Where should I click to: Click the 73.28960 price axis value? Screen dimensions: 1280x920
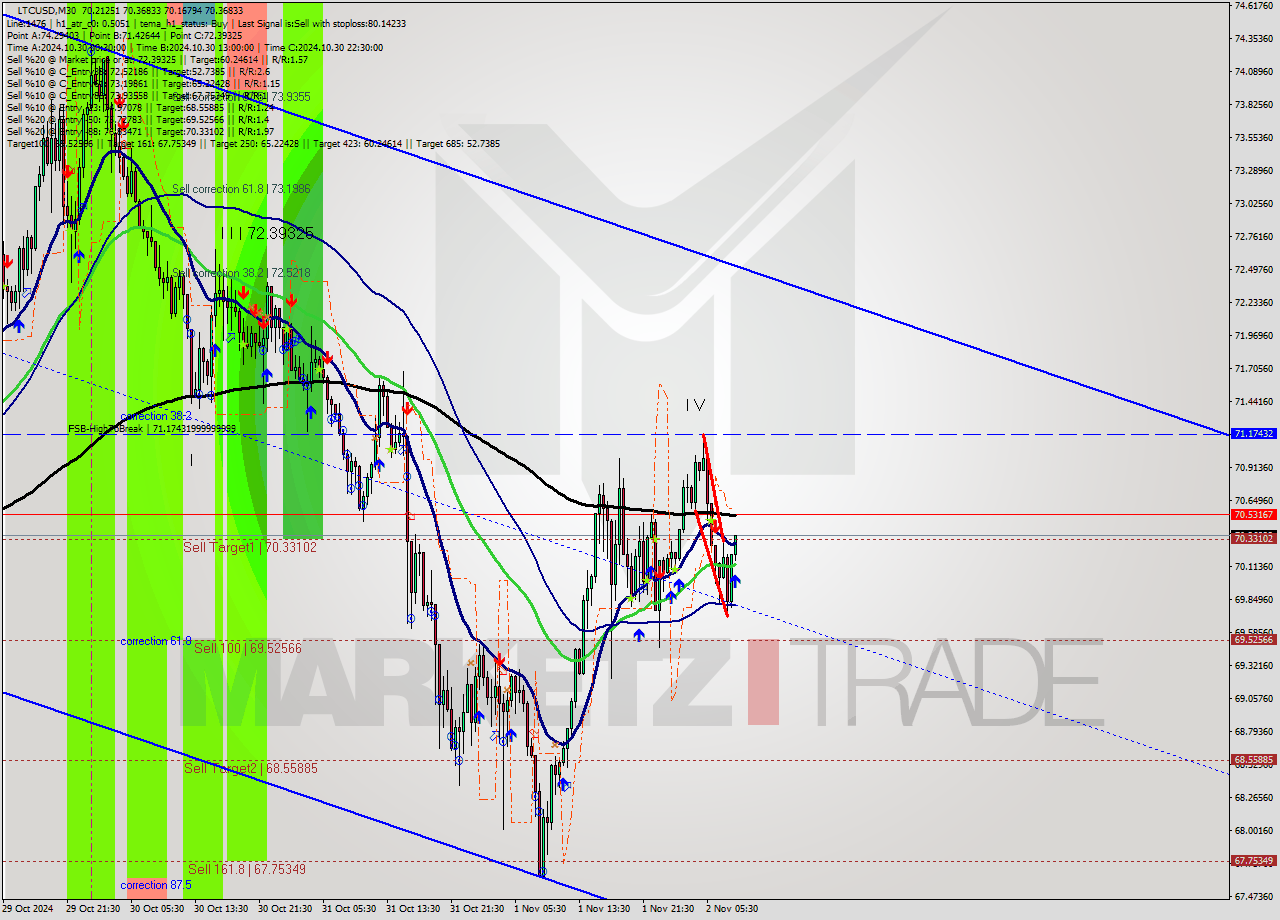(x=1253, y=170)
